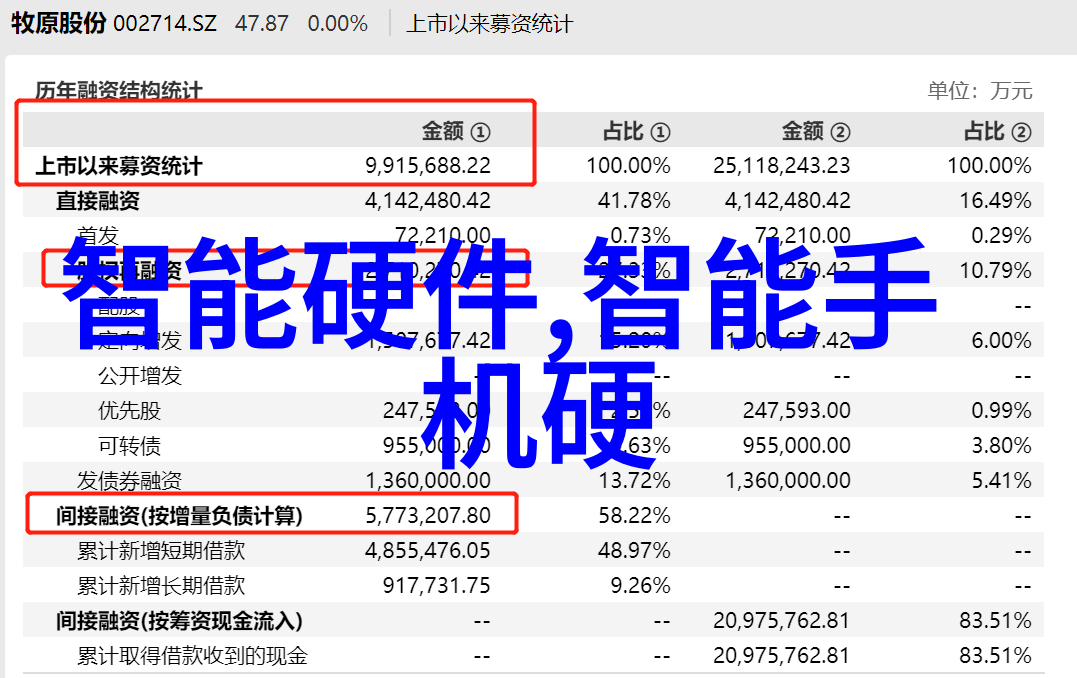This screenshot has height=678, width=1077.
Task: Click the stock price 47.87
Action: coord(262,24)
